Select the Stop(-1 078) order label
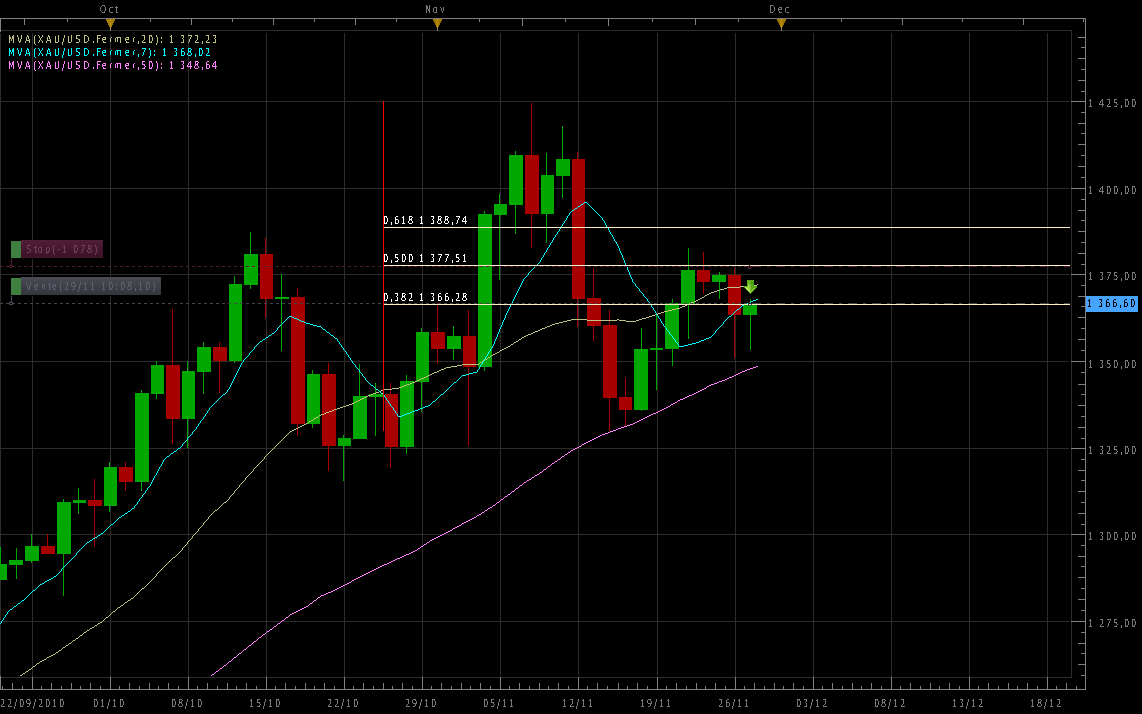The width and height of the screenshot is (1142, 714). 62,248
